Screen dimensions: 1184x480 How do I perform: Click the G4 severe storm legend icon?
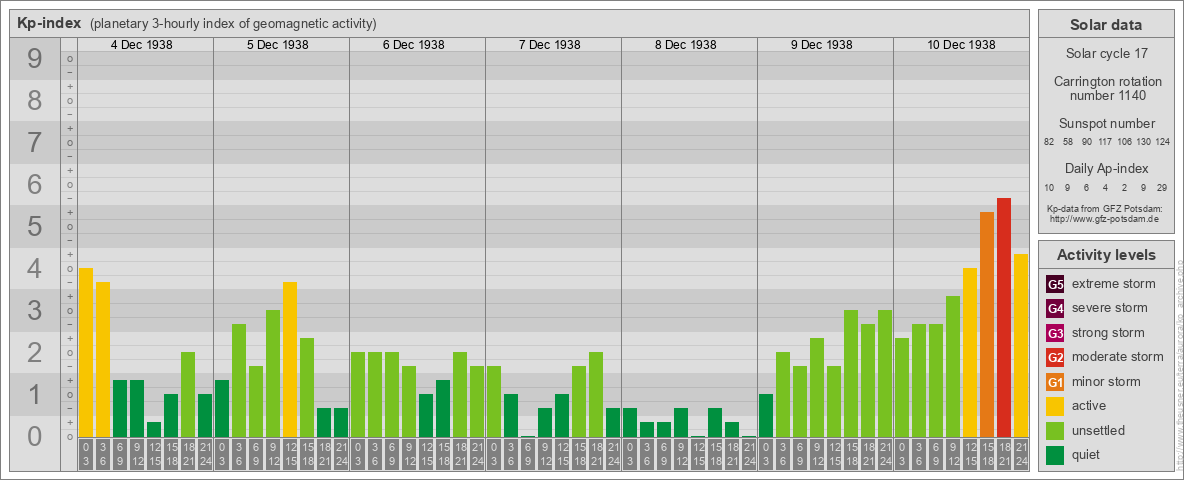pyautogui.click(x=1055, y=309)
